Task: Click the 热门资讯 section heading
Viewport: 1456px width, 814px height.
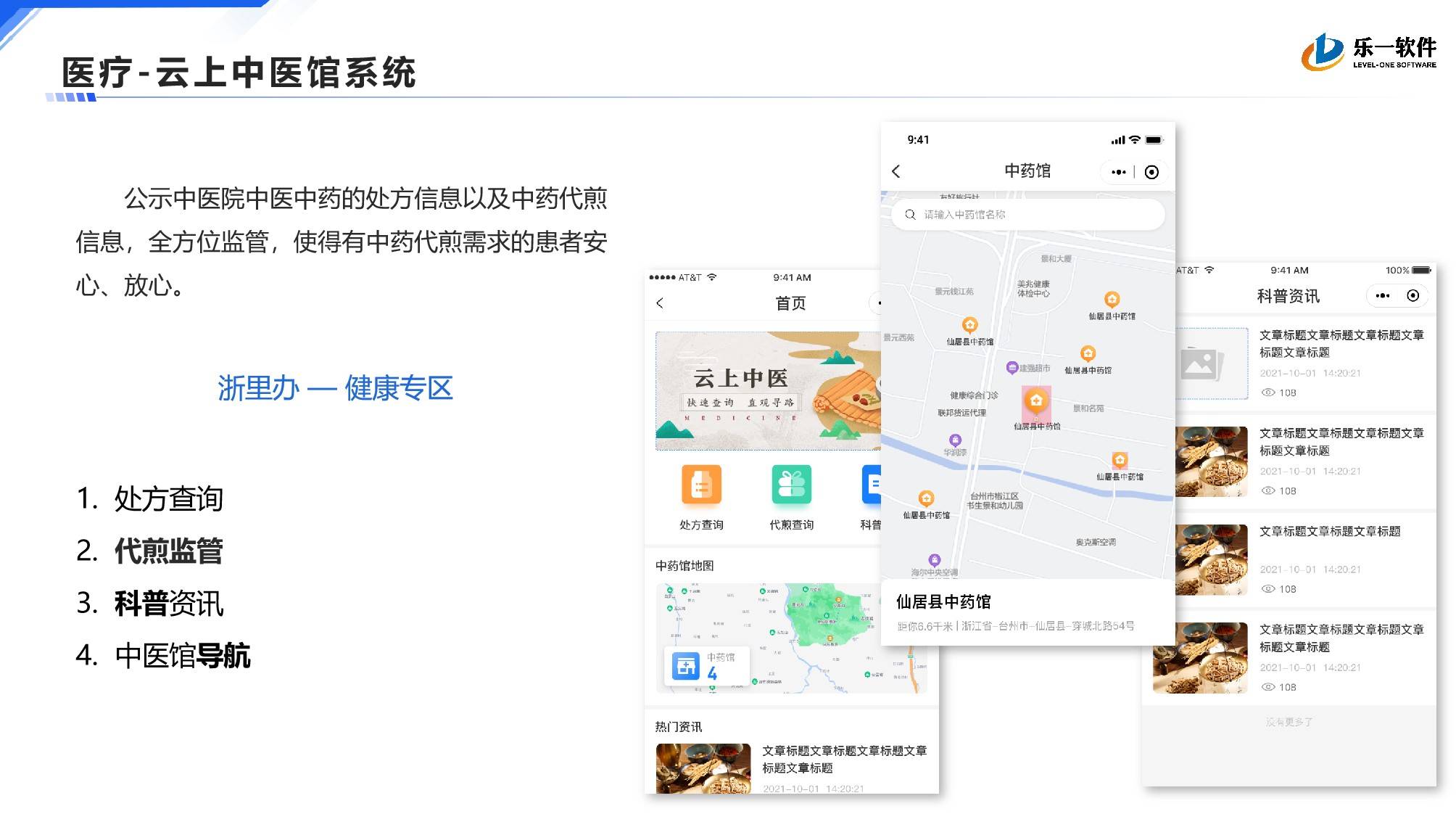Action: tap(679, 726)
